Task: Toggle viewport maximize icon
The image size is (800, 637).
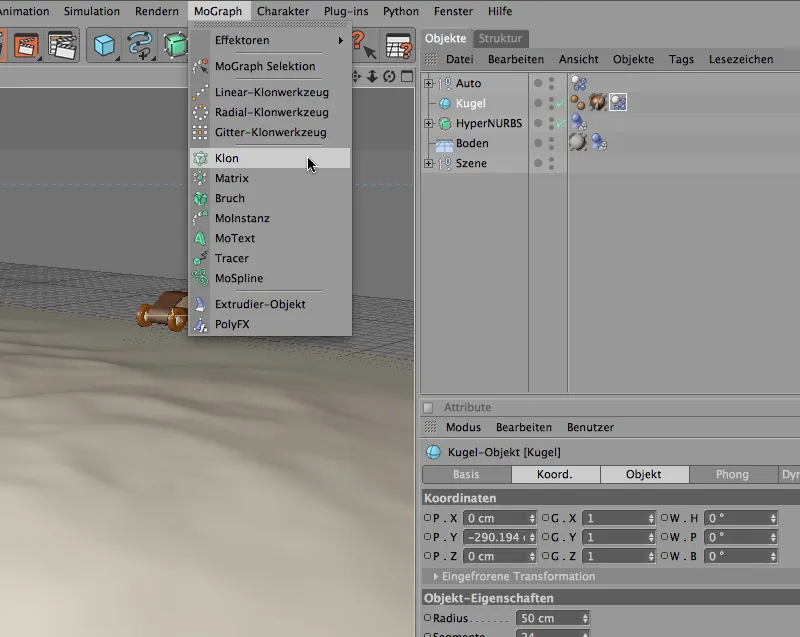Action: [407, 77]
